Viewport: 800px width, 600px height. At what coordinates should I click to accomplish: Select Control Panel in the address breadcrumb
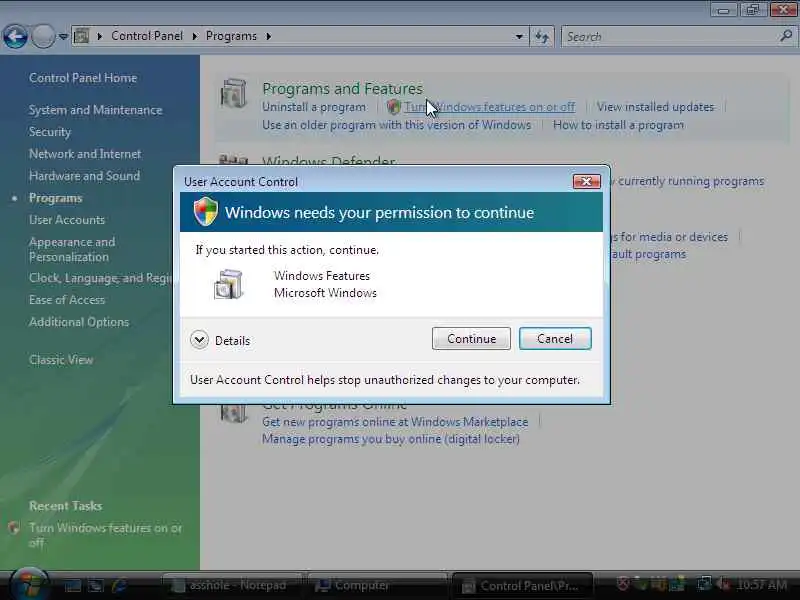pyautogui.click(x=147, y=36)
